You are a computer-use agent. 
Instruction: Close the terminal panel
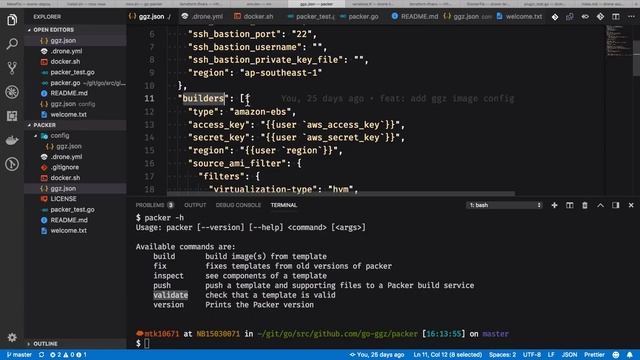(x=631, y=205)
